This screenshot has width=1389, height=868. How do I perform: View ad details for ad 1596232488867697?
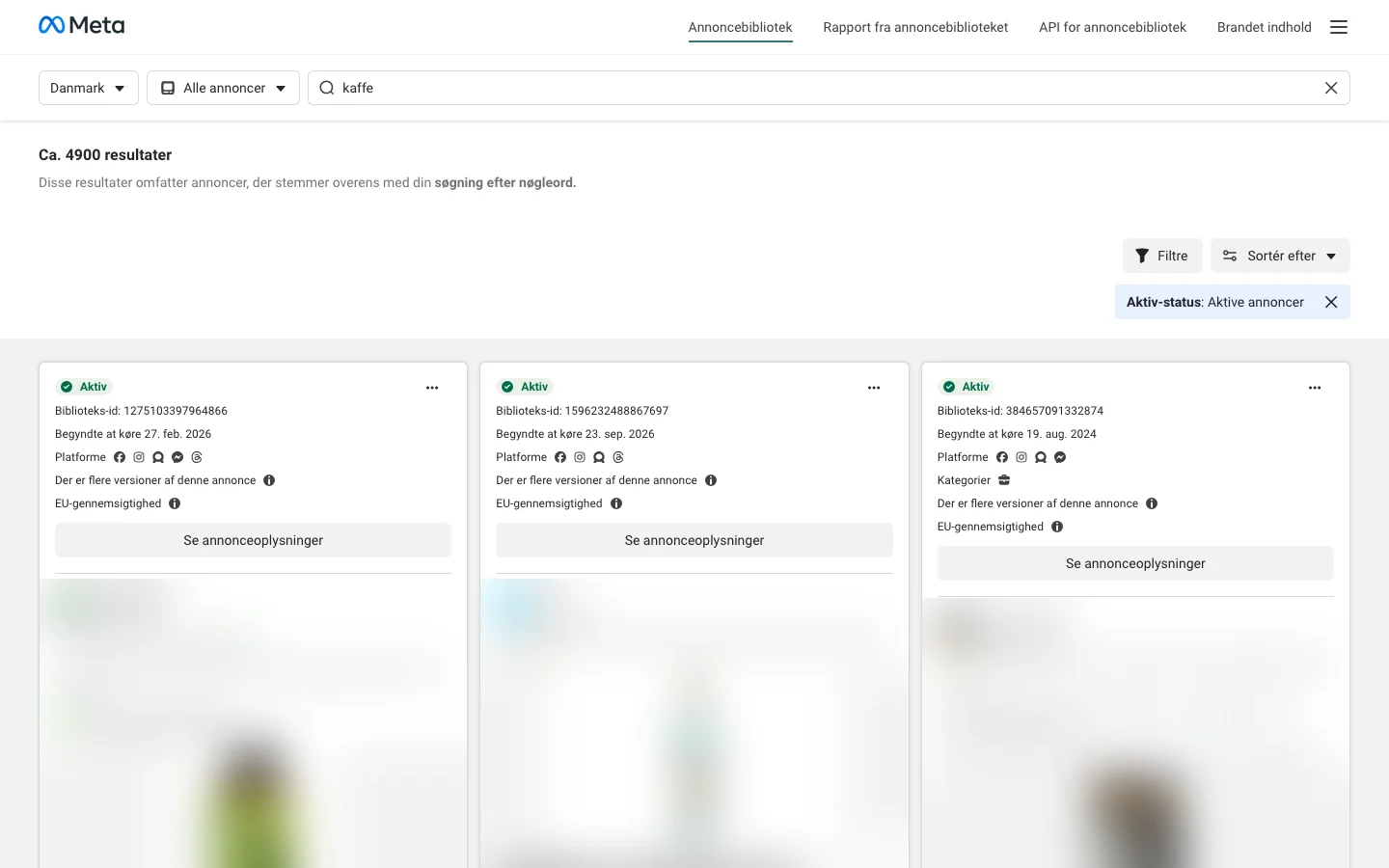click(694, 540)
